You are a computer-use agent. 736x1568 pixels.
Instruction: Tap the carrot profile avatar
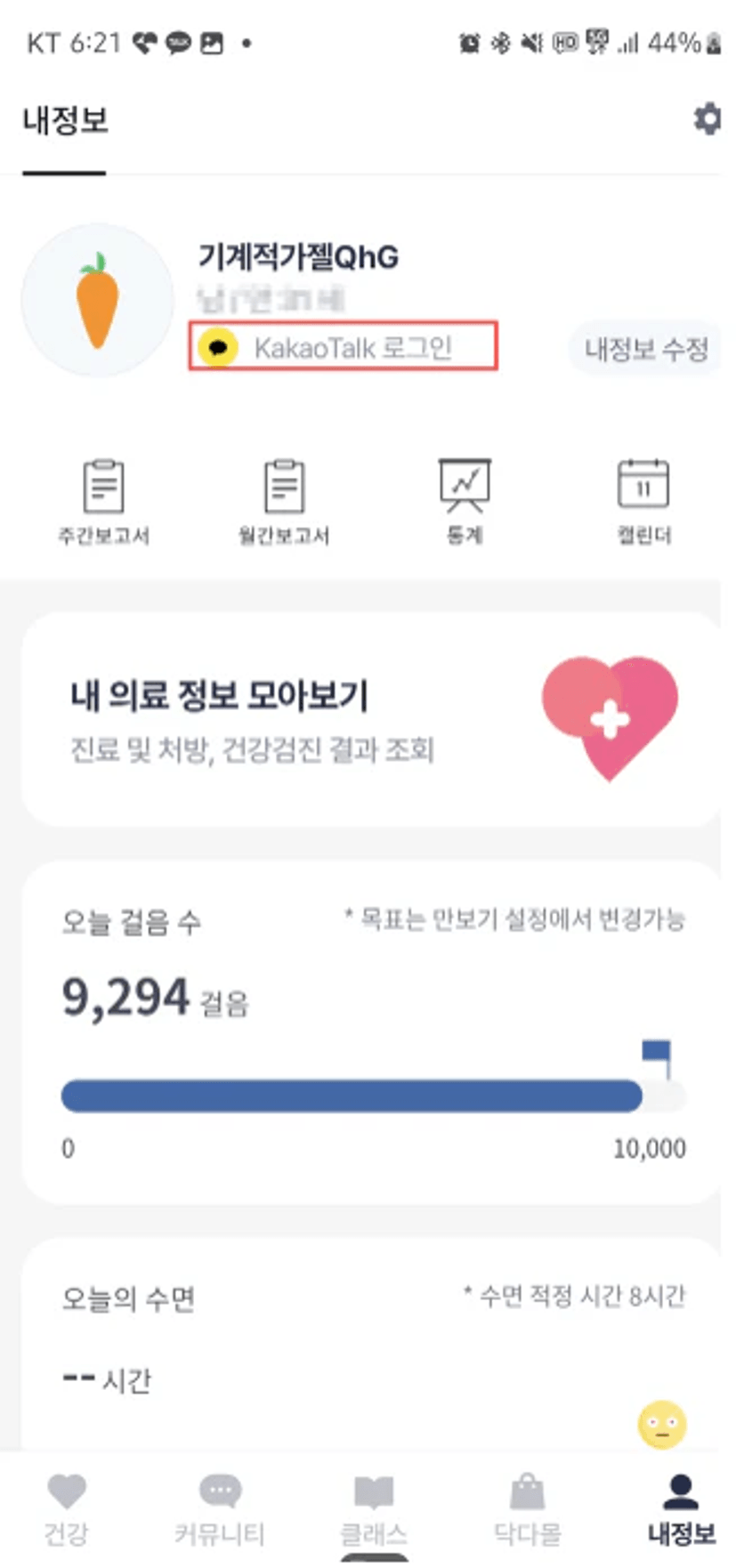tap(97, 300)
